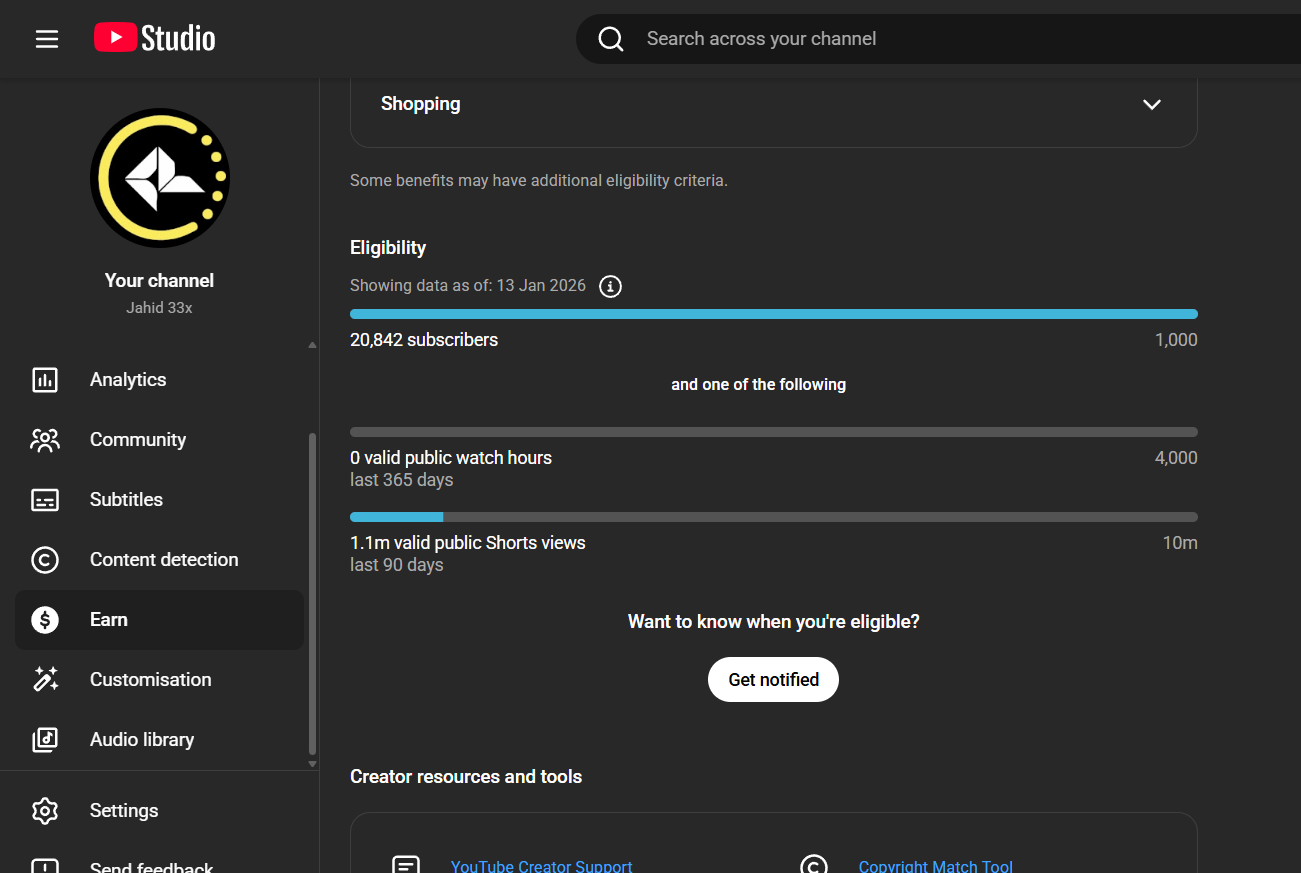1301x873 pixels.
Task: Open the Content detection copyright icon
Action: pos(45,560)
